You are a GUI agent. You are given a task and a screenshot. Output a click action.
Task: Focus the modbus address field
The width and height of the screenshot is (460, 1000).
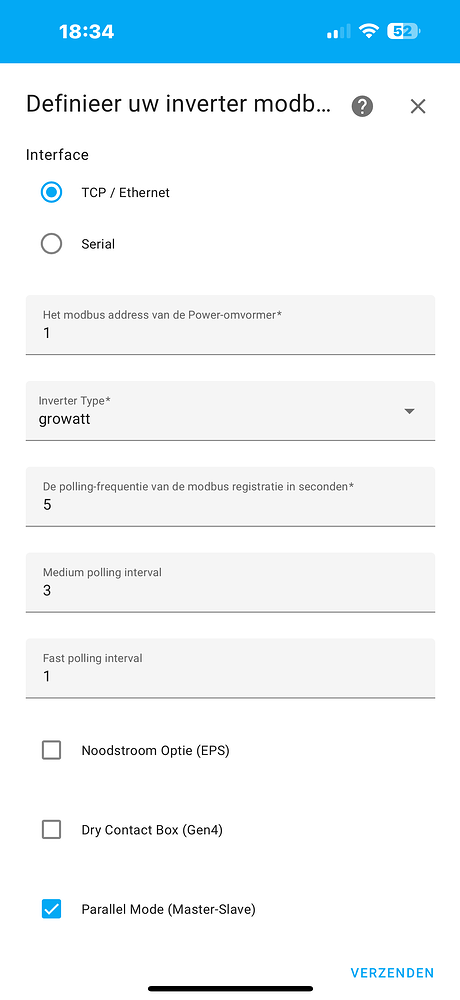[230, 325]
